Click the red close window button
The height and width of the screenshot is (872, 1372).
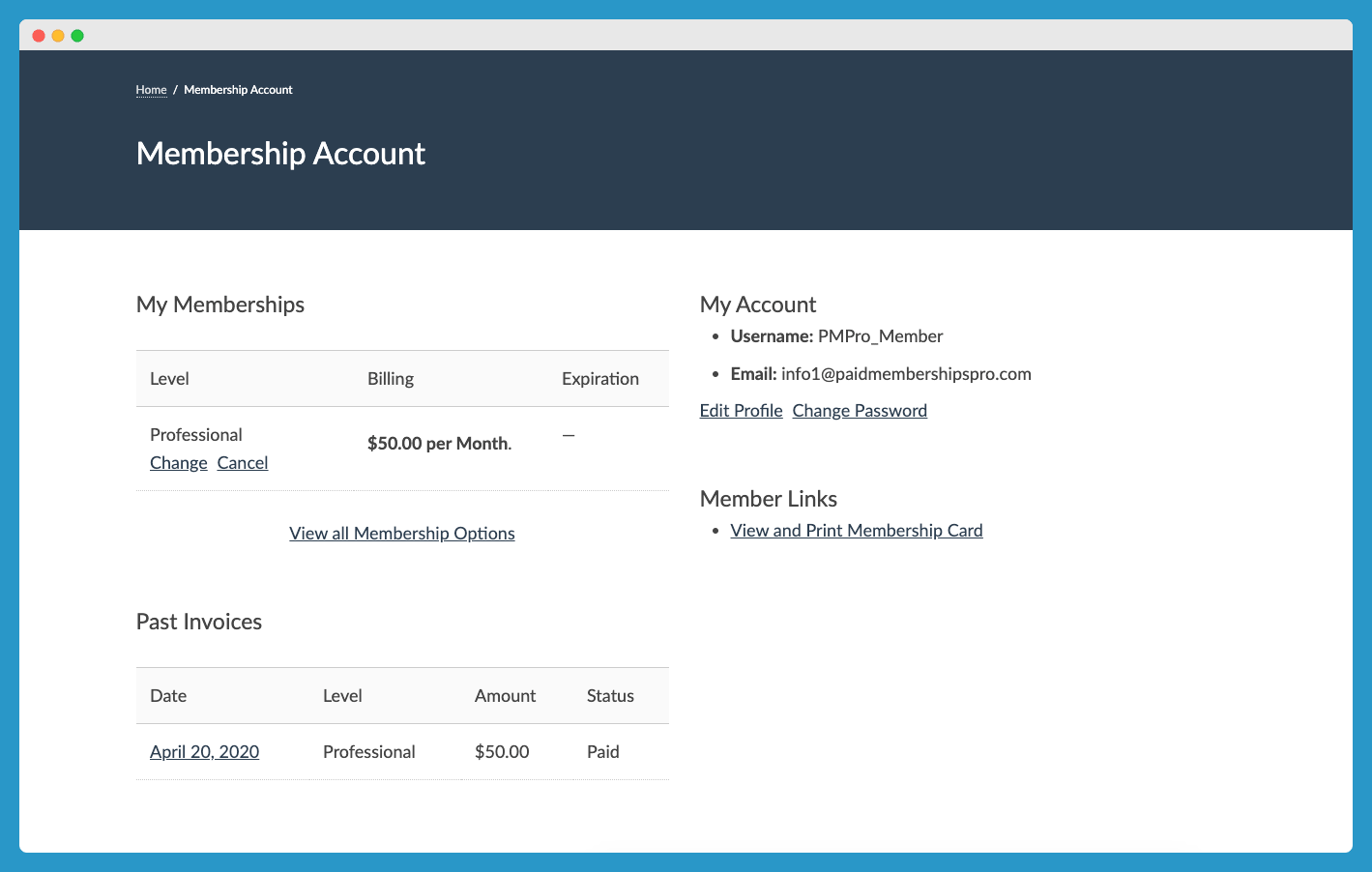tap(38, 35)
